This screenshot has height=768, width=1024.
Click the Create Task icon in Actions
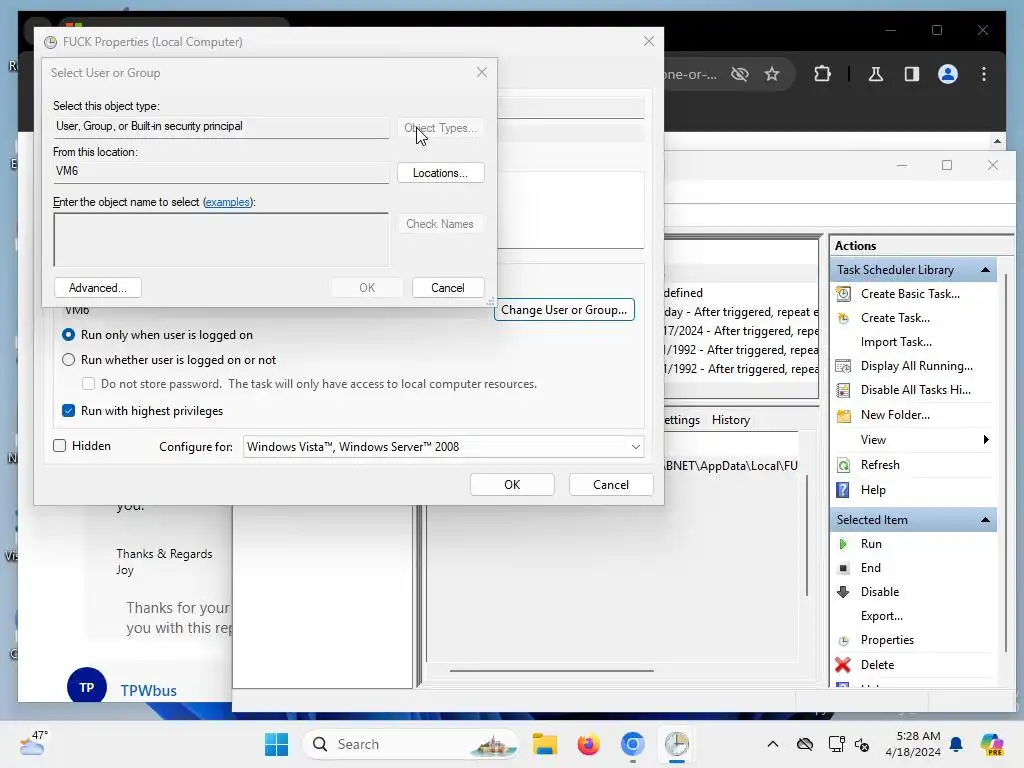point(843,318)
